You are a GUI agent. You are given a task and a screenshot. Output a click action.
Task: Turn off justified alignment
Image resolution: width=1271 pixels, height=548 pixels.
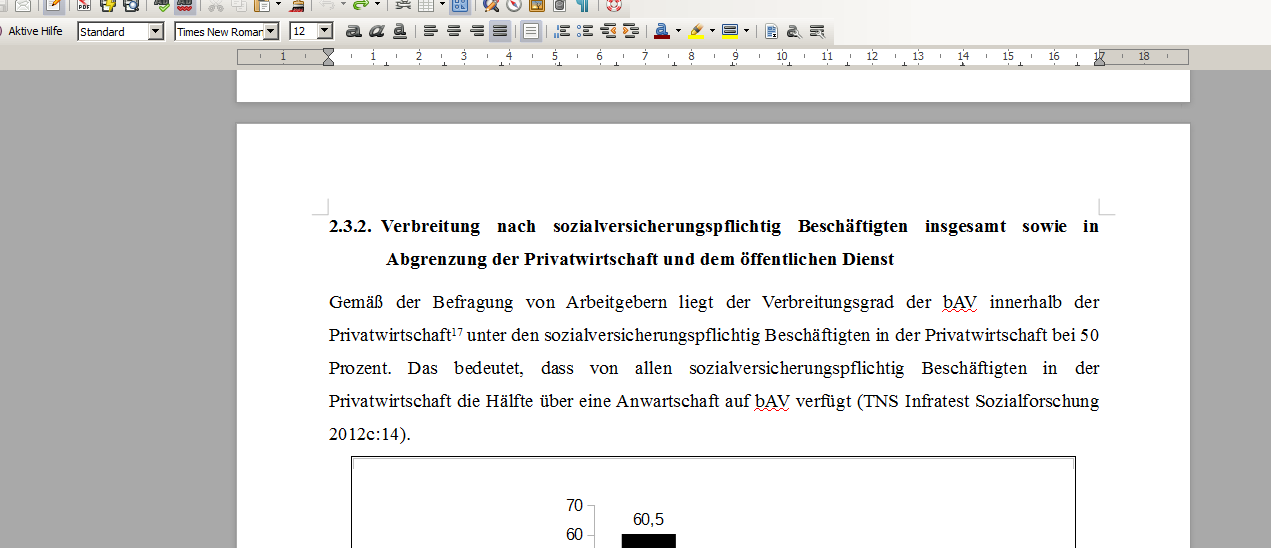coord(500,31)
